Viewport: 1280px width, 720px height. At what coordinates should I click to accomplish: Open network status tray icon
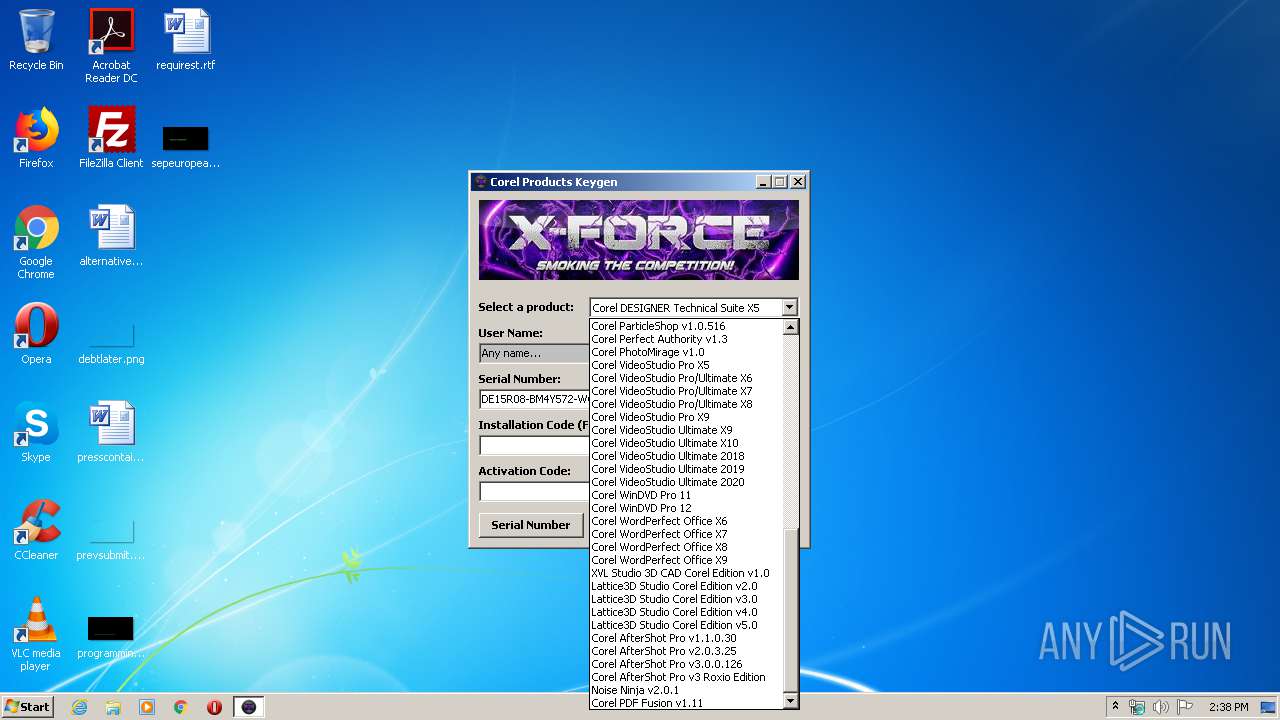pyautogui.click(x=1137, y=707)
